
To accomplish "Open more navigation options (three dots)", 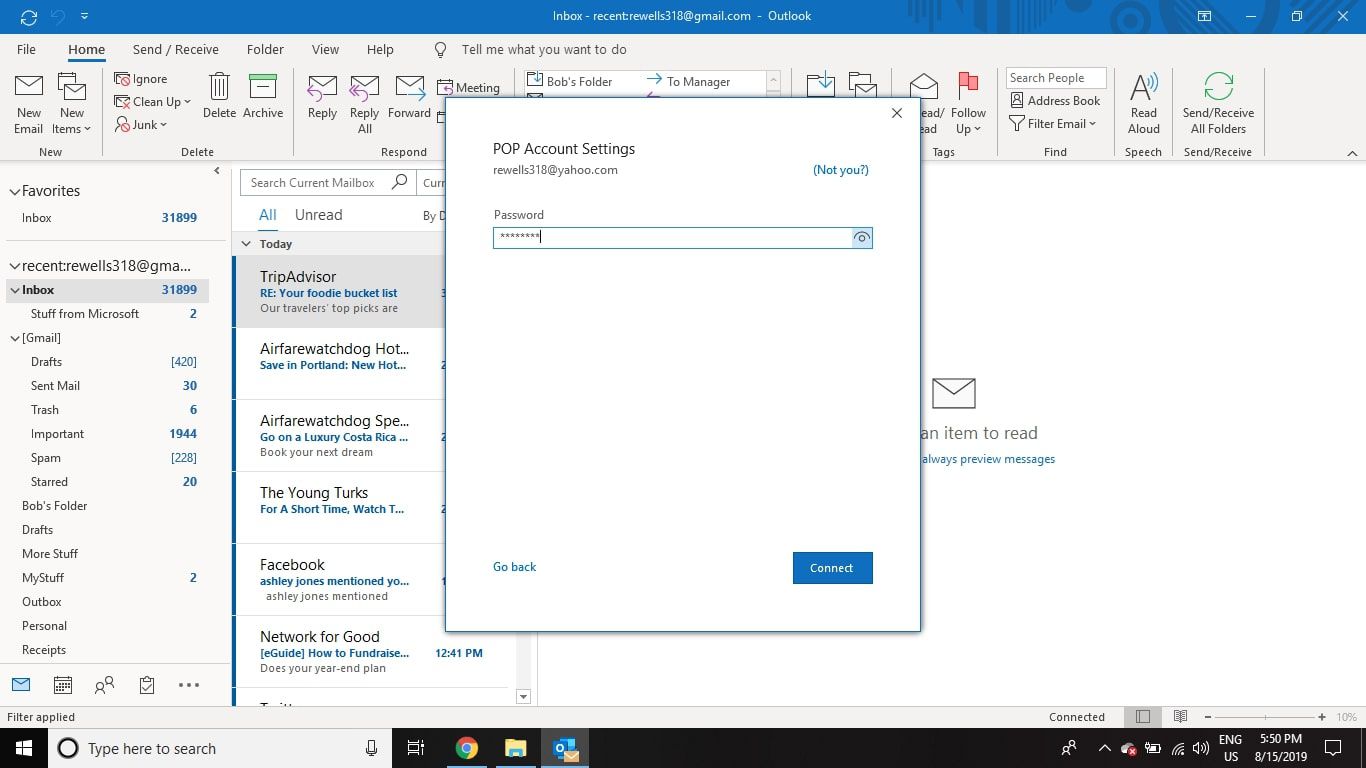I will pyautogui.click(x=189, y=685).
